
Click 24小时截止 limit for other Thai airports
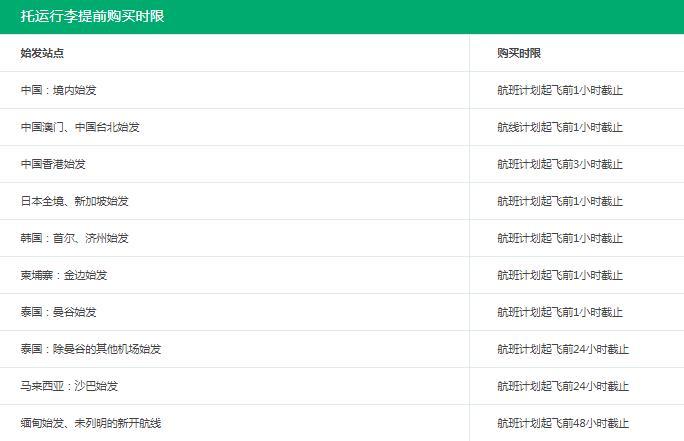pos(563,349)
